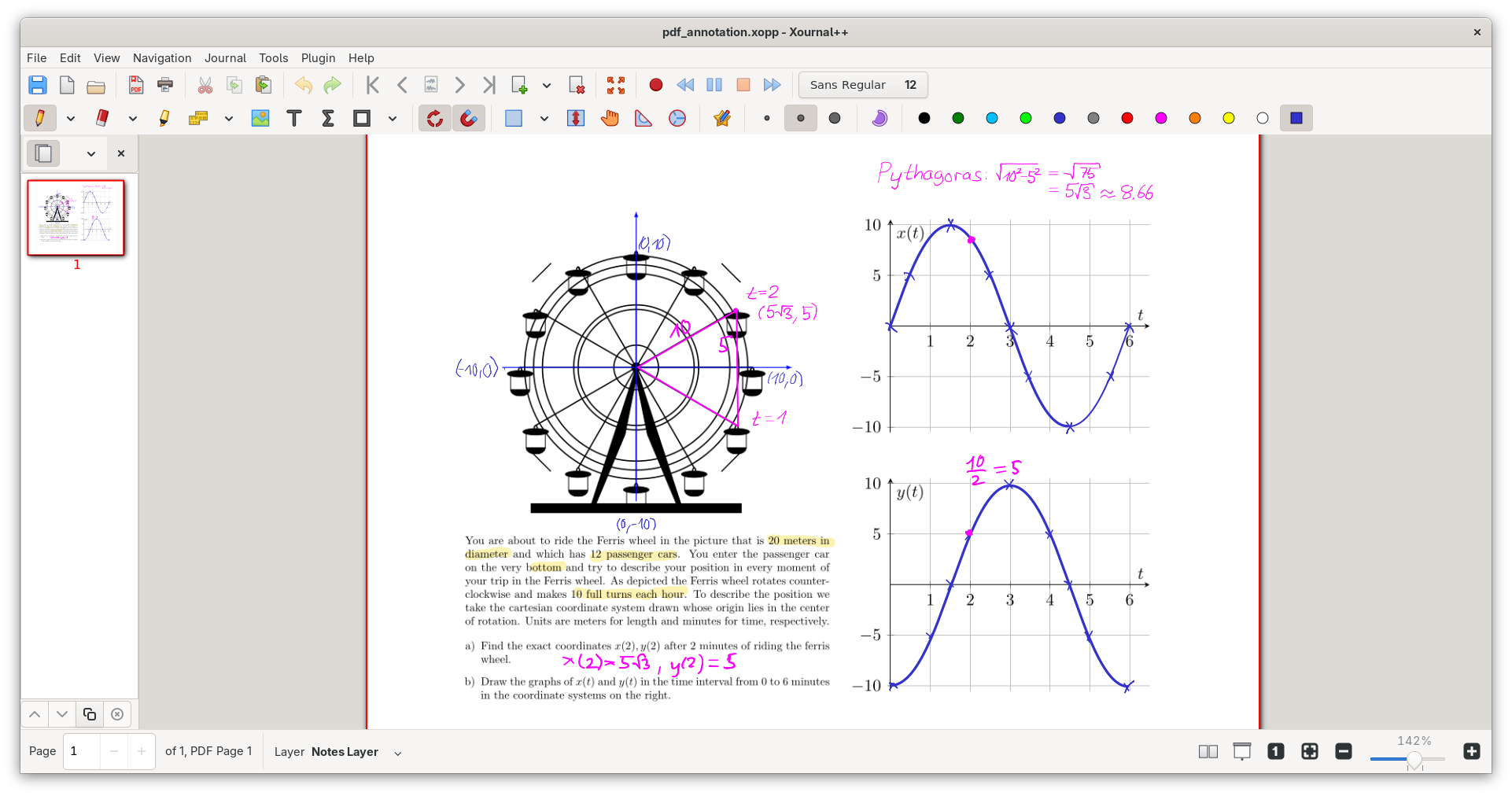Image resolution: width=1512 pixels, height=796 pixels.
Task: Toggle rotation snapping
Action: click(434, 118)
